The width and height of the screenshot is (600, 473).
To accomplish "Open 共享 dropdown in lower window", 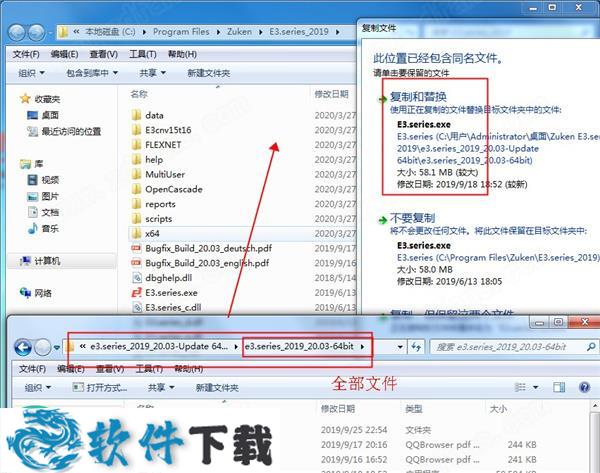I will (161, 388).
